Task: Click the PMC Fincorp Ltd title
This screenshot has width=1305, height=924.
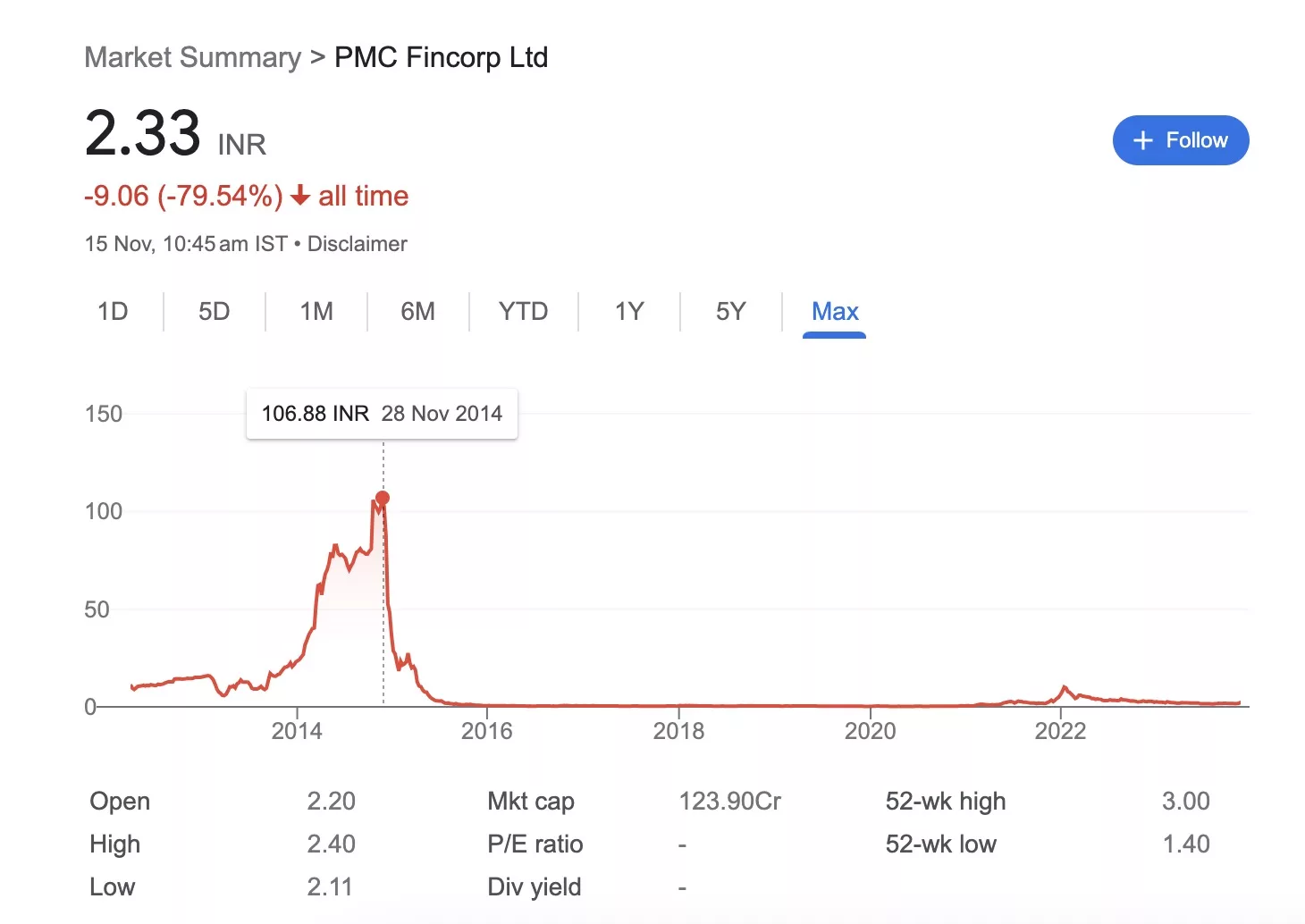Action: 441,57
